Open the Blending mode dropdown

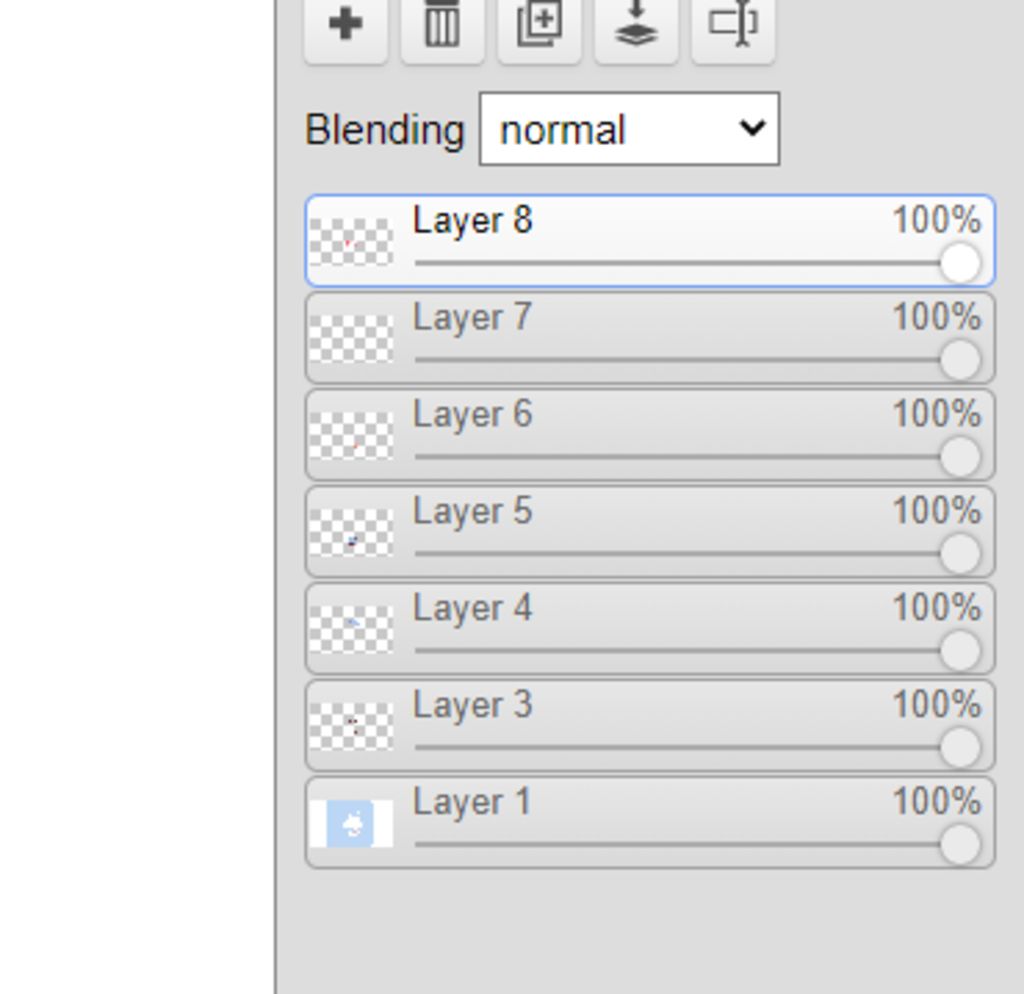[630, 129]
